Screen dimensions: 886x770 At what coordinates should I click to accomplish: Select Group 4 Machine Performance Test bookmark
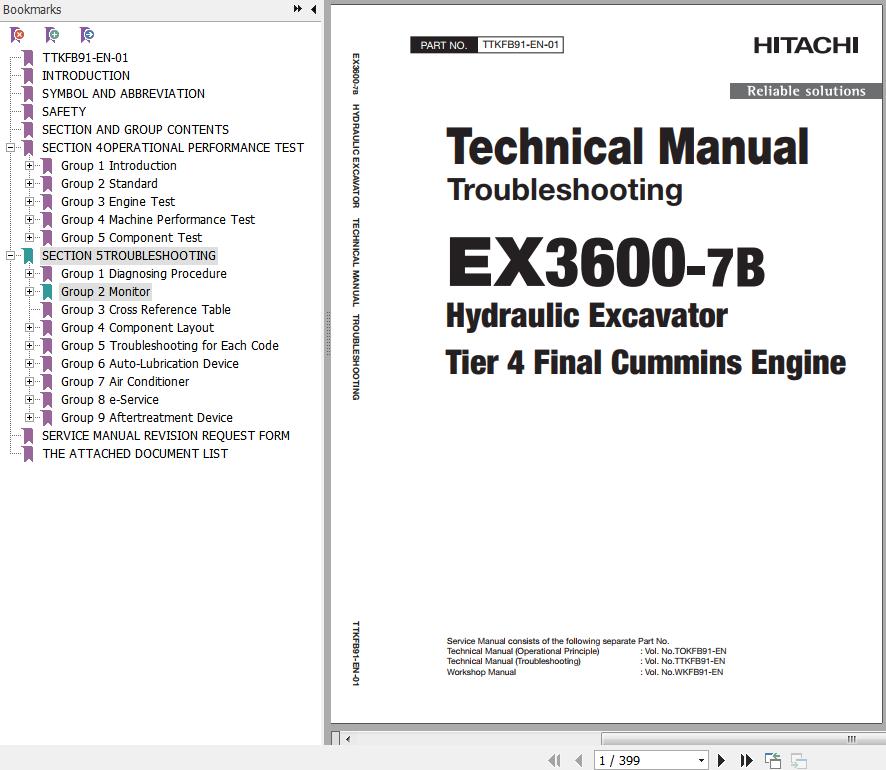(158, 219)
